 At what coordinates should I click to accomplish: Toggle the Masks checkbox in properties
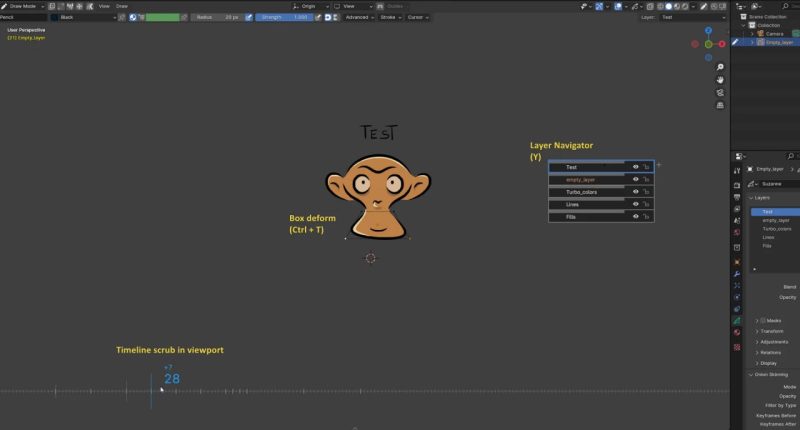click(x=765, y=320)
